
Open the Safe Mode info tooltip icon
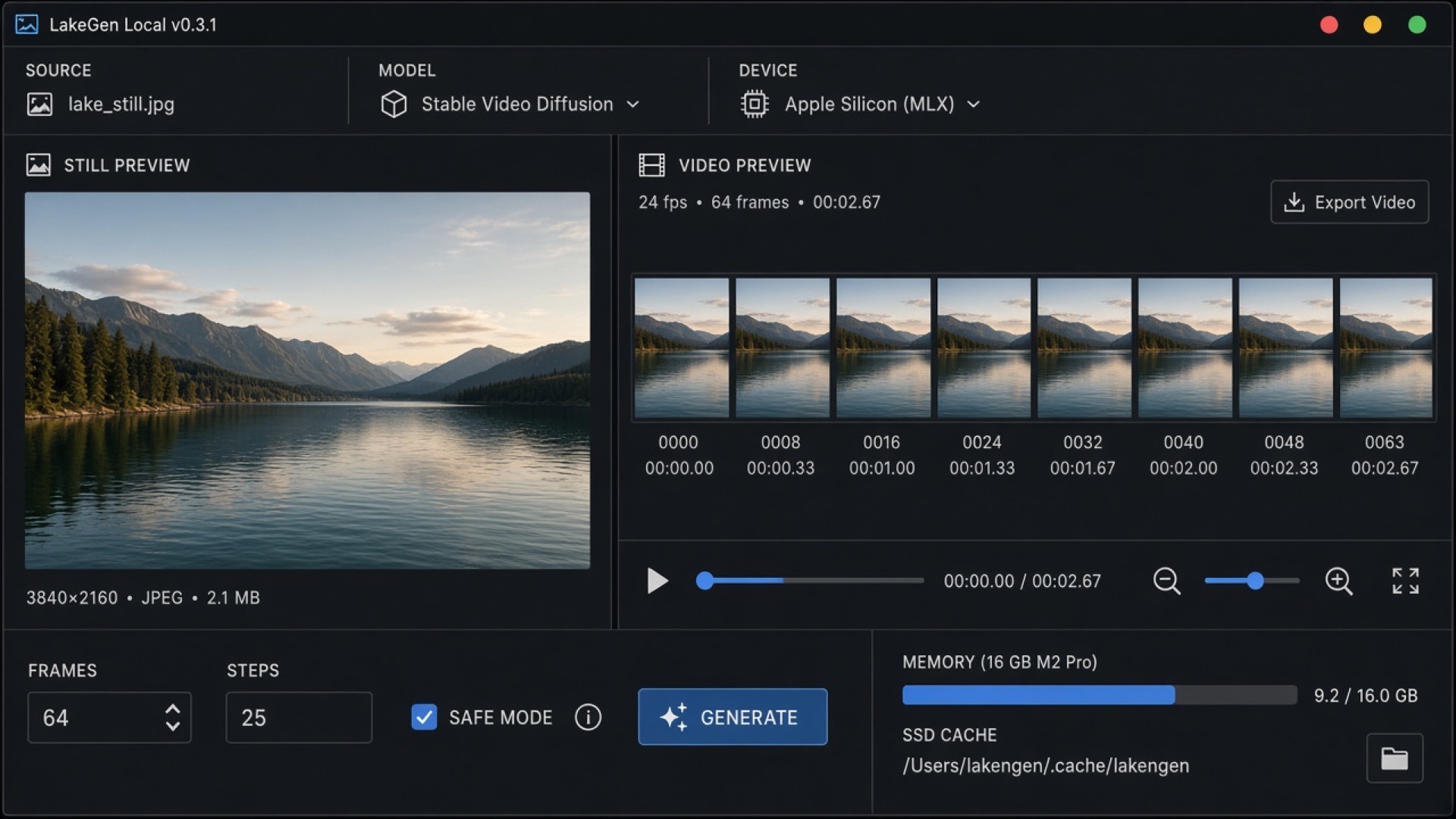[588, 717]
